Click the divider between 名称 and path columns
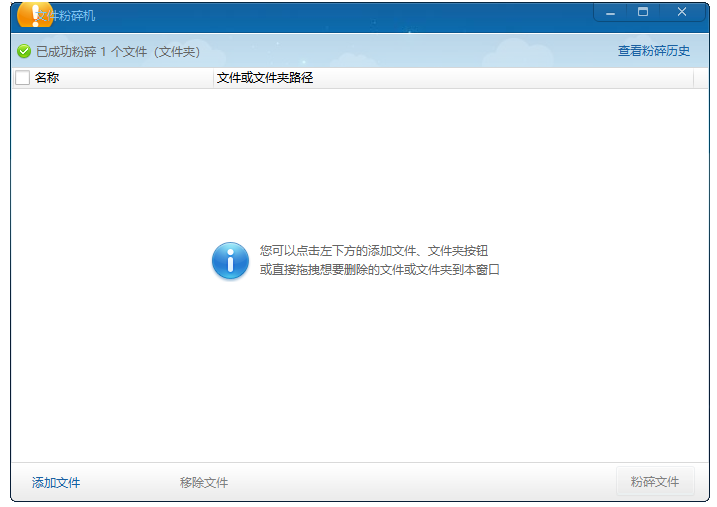 pos(213,78)
